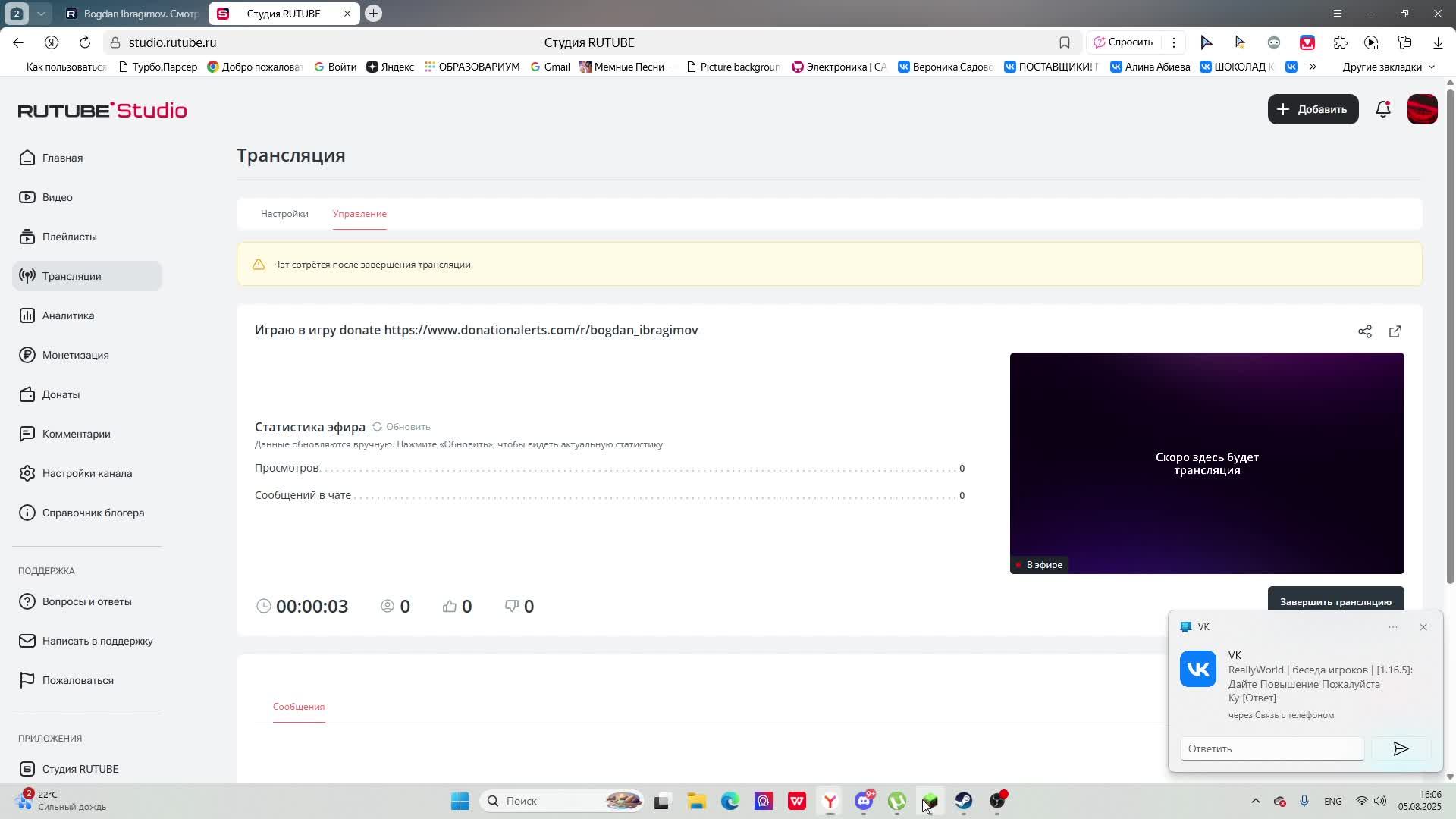This screenshot has width=1456, height=819.
Task: Open stream in new window icon
Action: tap(1395, 331)
